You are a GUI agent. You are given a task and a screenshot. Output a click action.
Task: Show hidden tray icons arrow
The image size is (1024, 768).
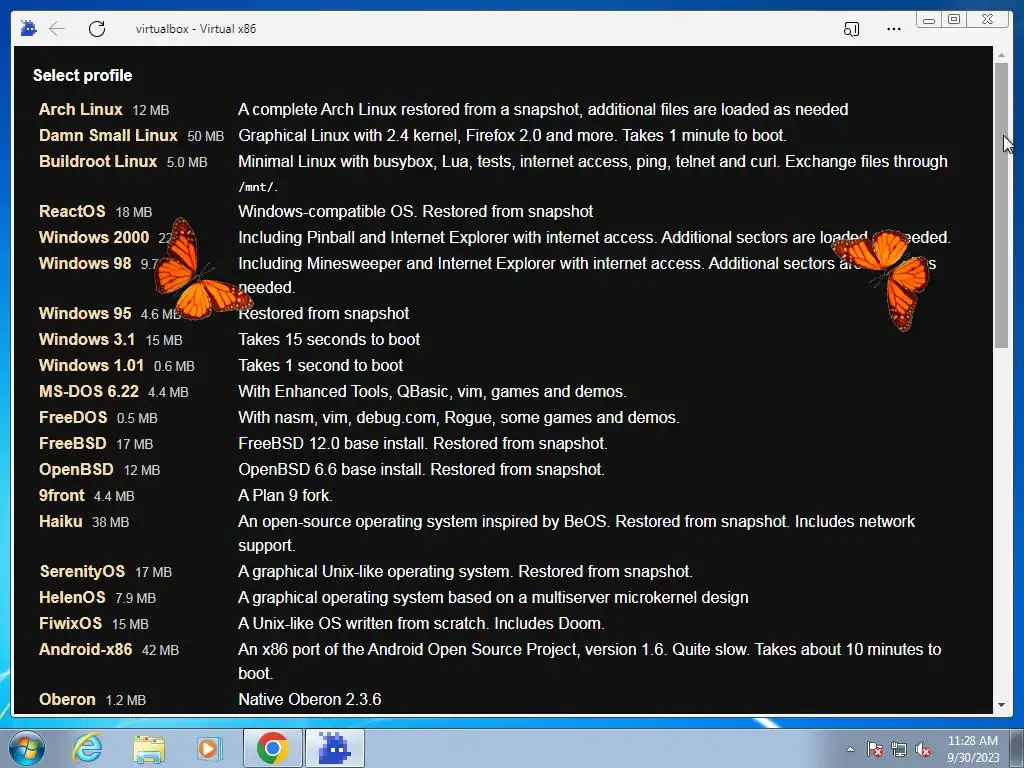pos(850,749)
